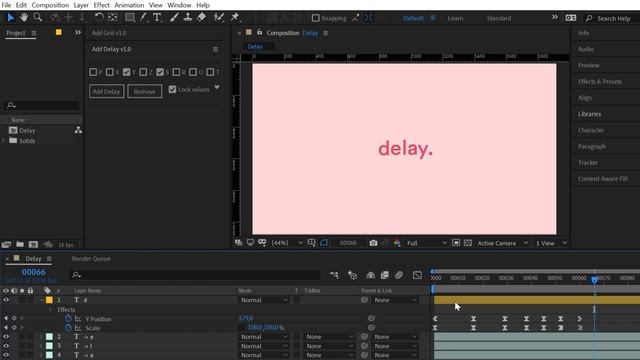Click the Project panel yellow label swatch
Image resolution: width=640 pixels, height=360 pixels.
click(59, 32)
